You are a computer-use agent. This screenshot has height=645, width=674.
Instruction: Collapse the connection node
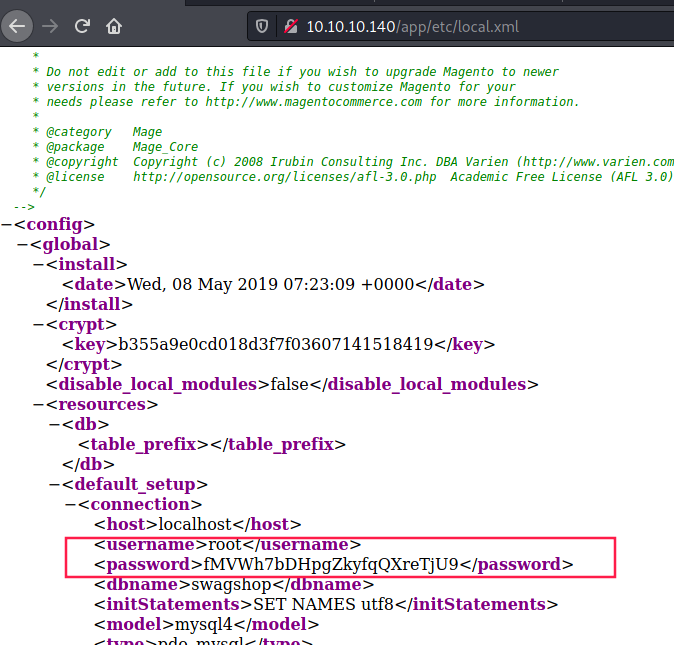click(71, 504)
